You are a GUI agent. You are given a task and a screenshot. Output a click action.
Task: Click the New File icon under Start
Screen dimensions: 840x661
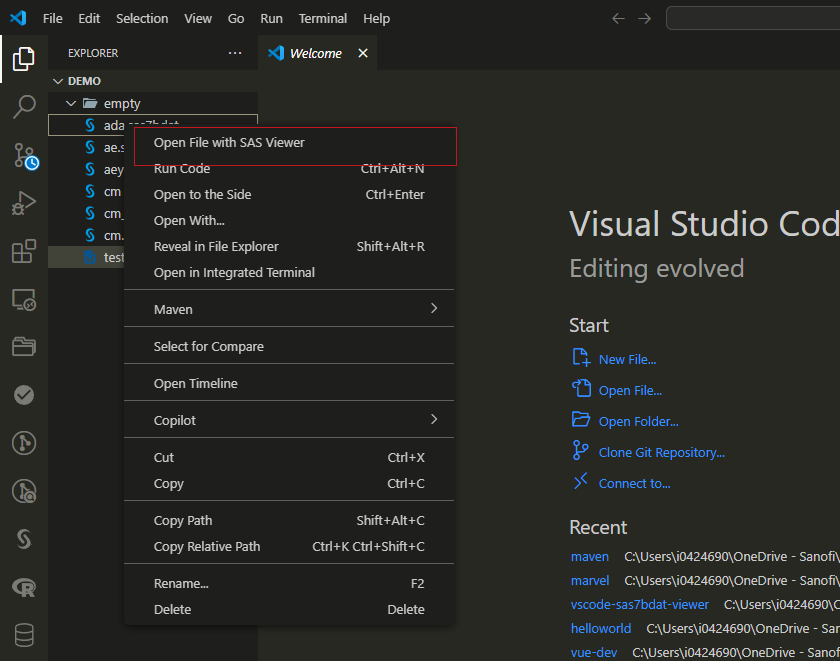[x=581, y=357]
